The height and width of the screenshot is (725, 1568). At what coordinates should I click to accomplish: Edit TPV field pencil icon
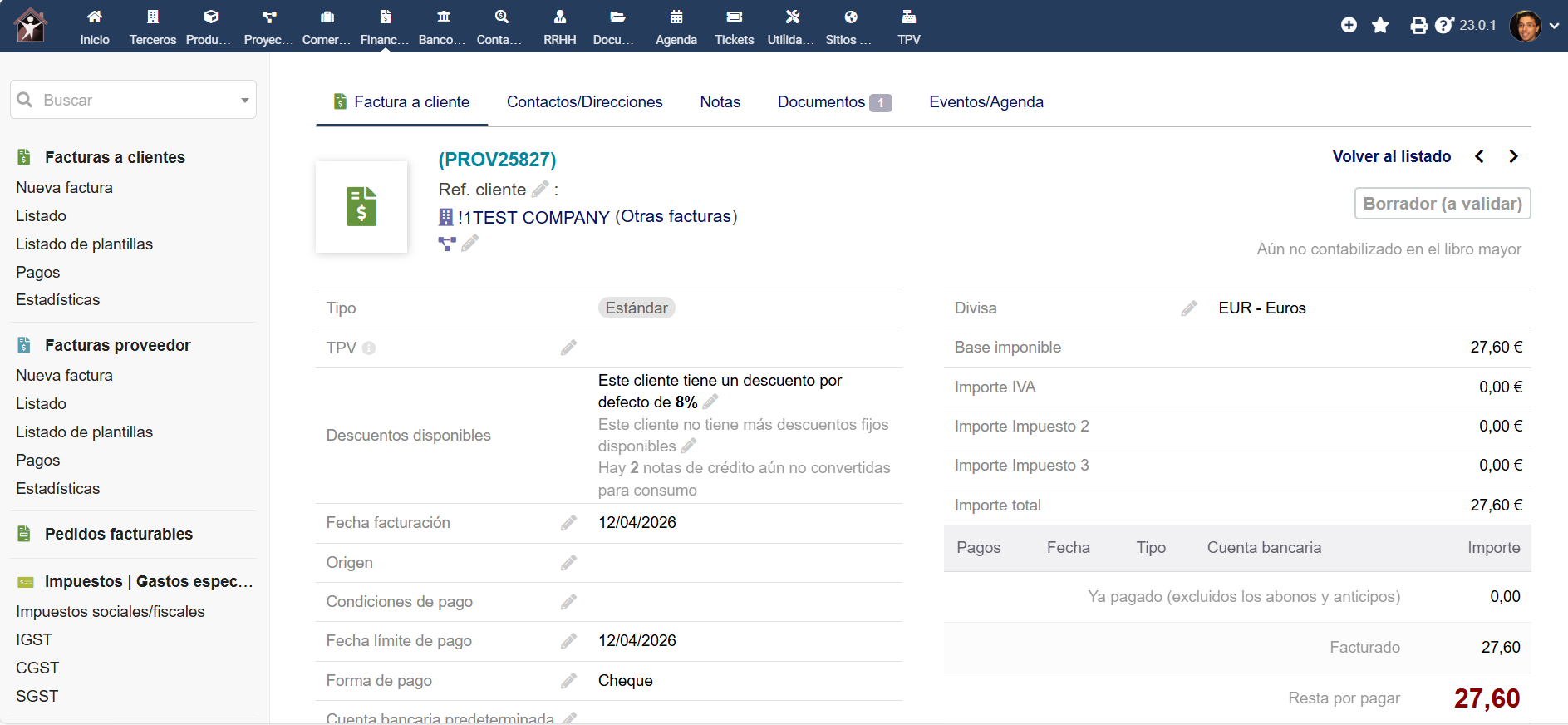568,348
